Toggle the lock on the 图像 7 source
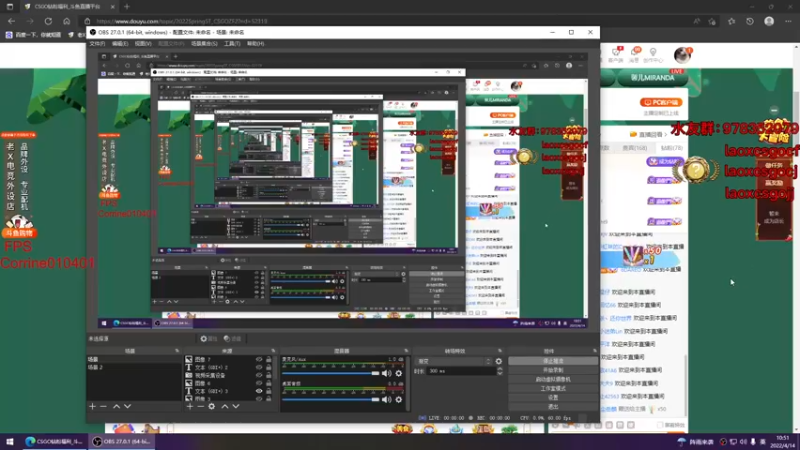Viewport: 800px width, 450px height. (268, 359)
